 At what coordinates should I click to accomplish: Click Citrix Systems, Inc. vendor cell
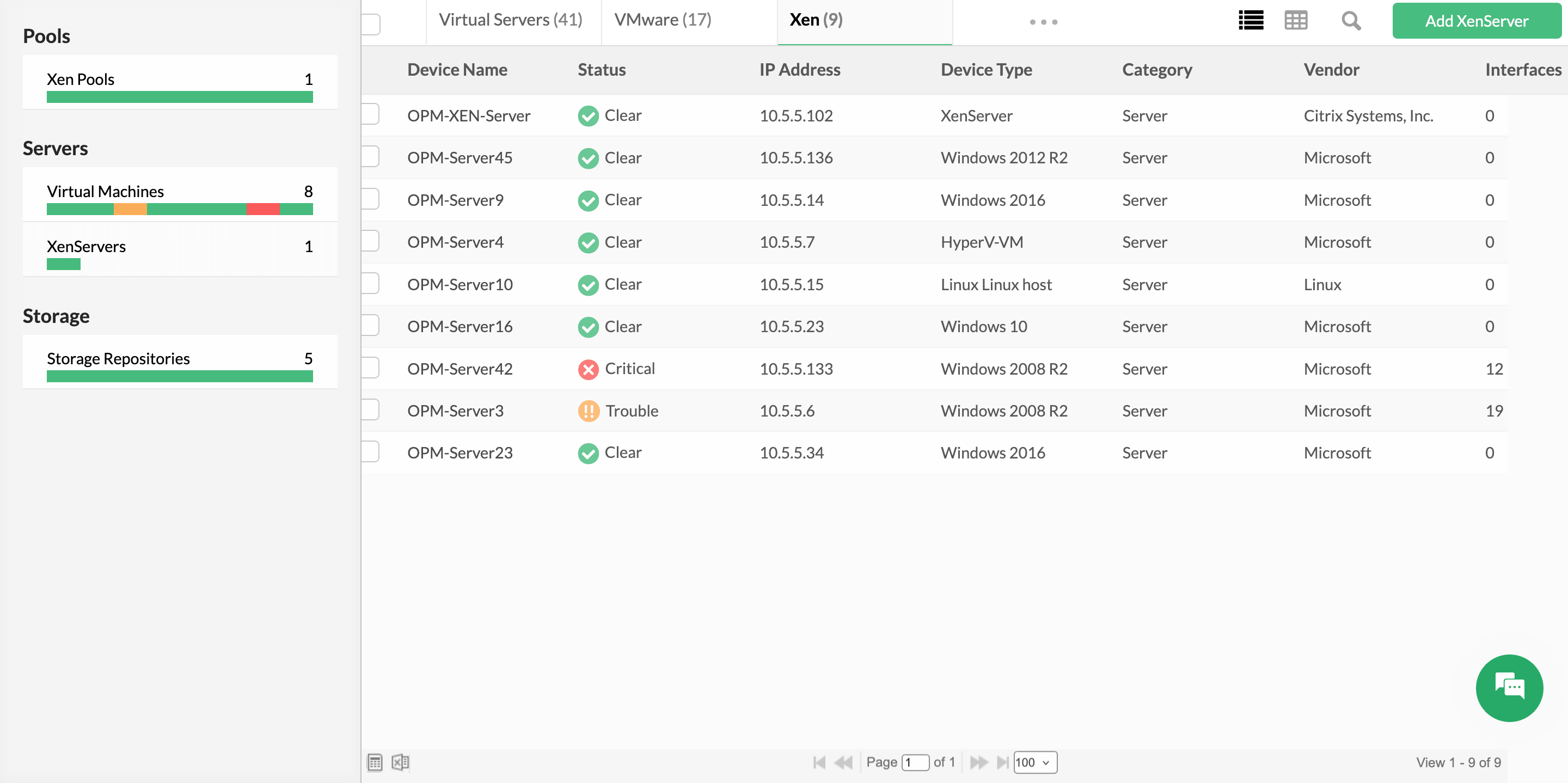[1368, 115]
